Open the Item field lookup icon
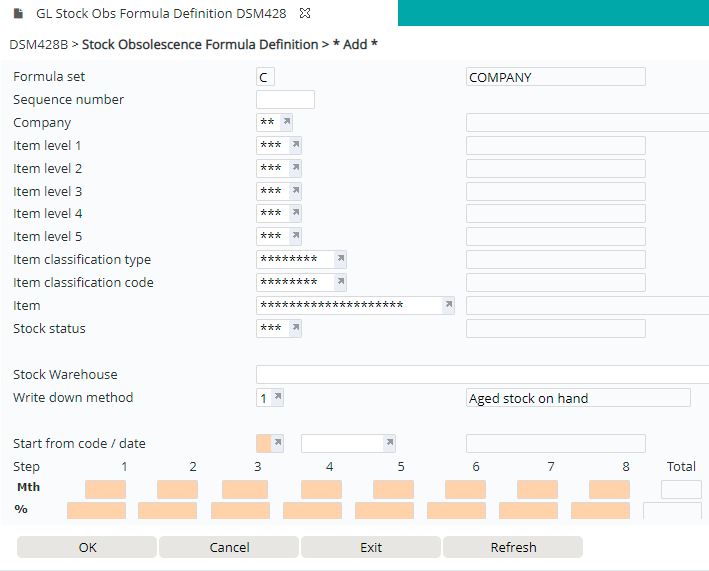The height and width of the screenshot is (571, 709). [449, 305]
